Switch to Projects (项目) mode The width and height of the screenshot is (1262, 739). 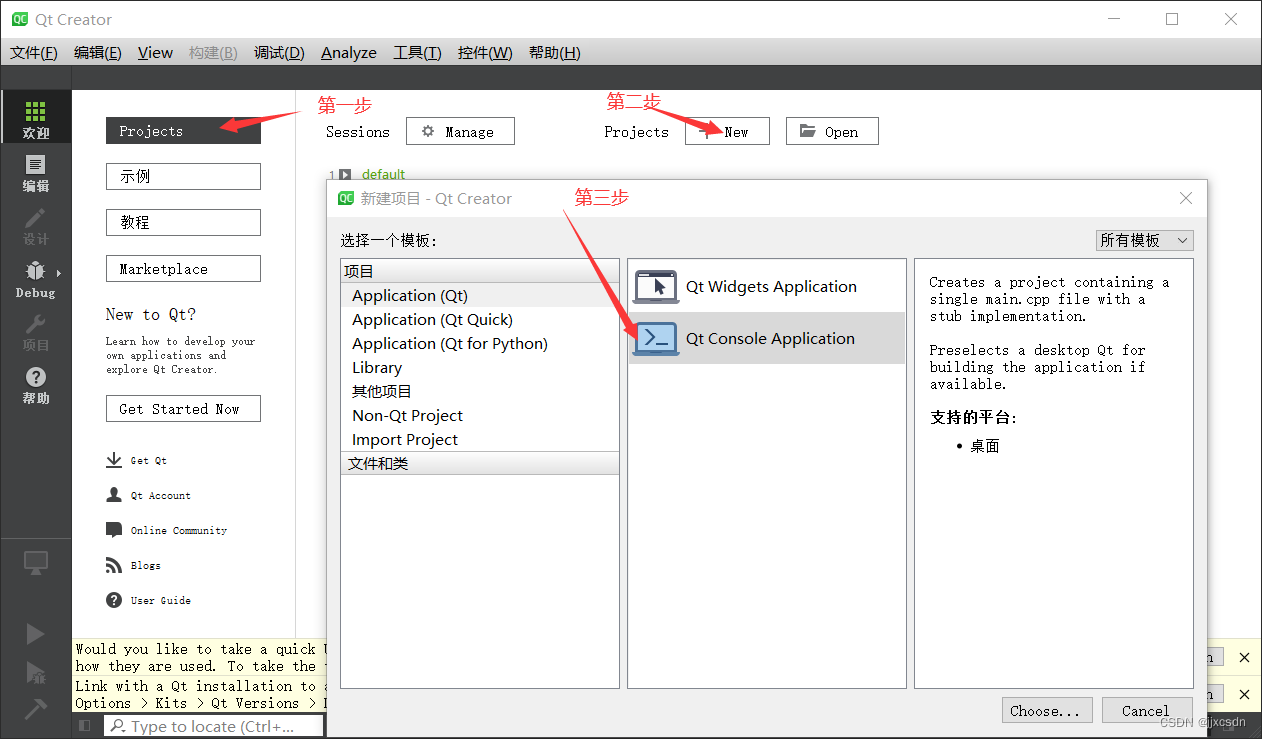[36, 331]
